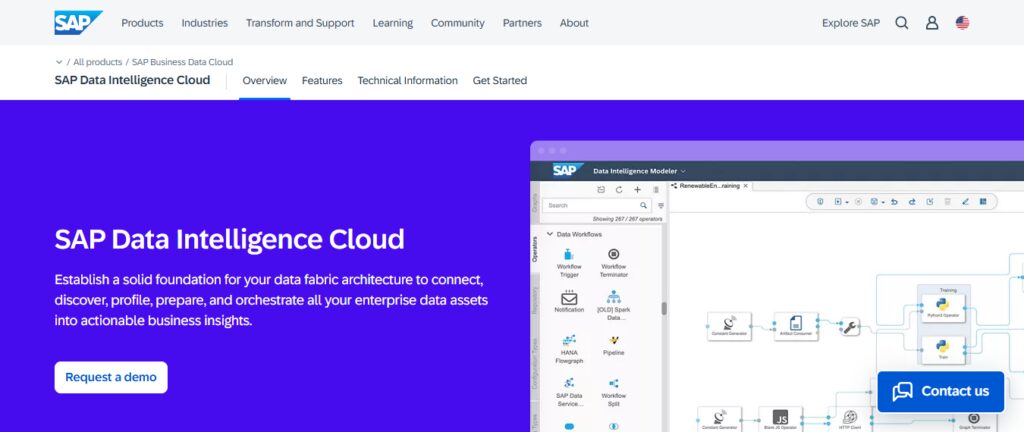Select the Python3 Operator node
This screenshot has height=432, width=1024.
(943, 308)
